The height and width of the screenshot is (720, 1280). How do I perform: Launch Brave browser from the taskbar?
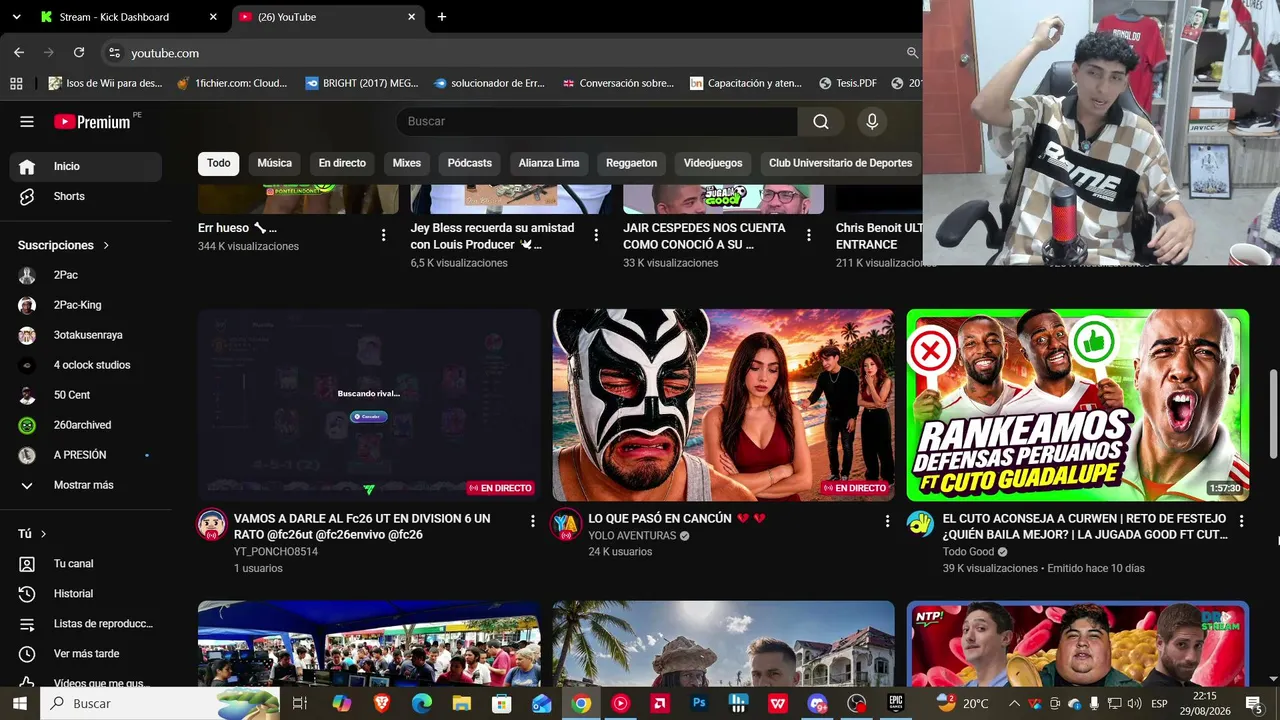coord(381,704)
